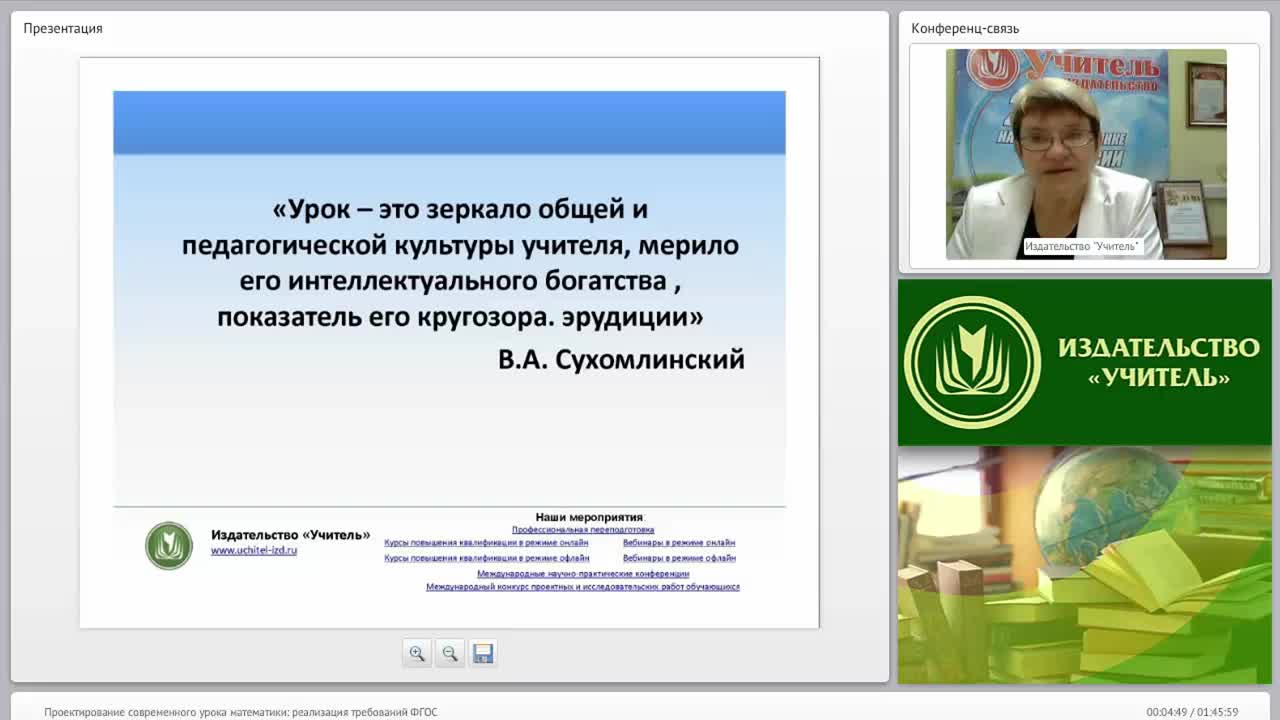The image size is (1280, 720).
Task: Open the www.uchitel-izd.ru link
Action: [254, 550]
